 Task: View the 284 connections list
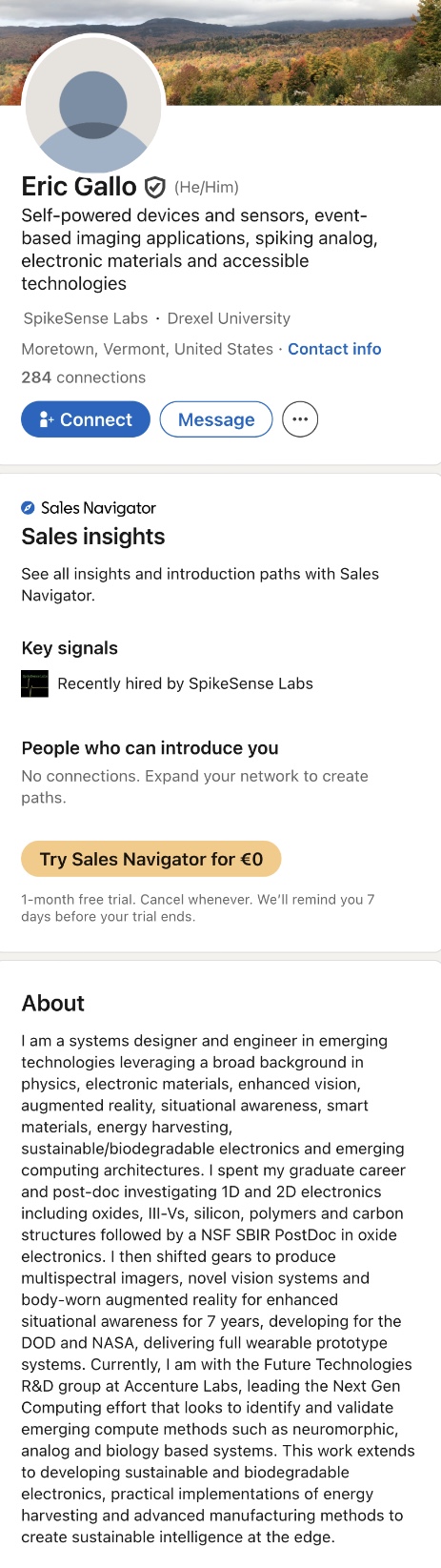tap(84, 377)
